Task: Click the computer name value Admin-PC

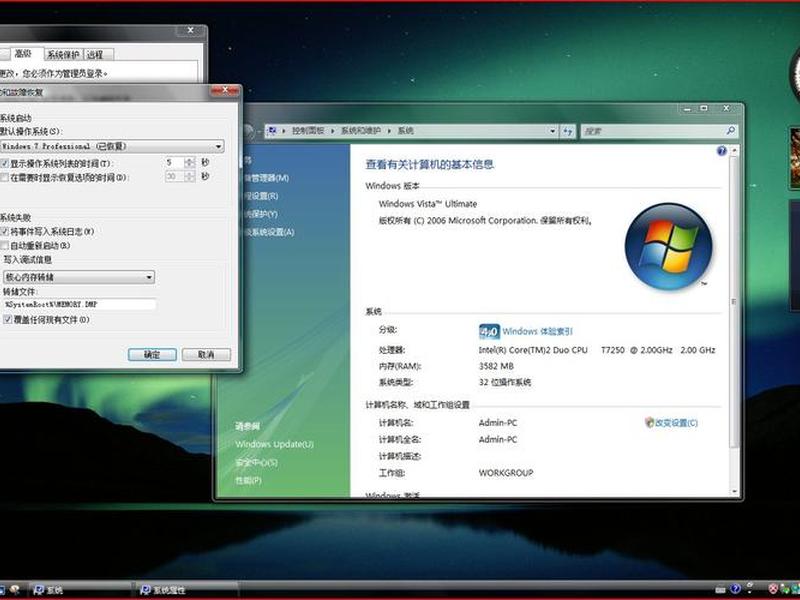Action: click(x=498, y=422)
